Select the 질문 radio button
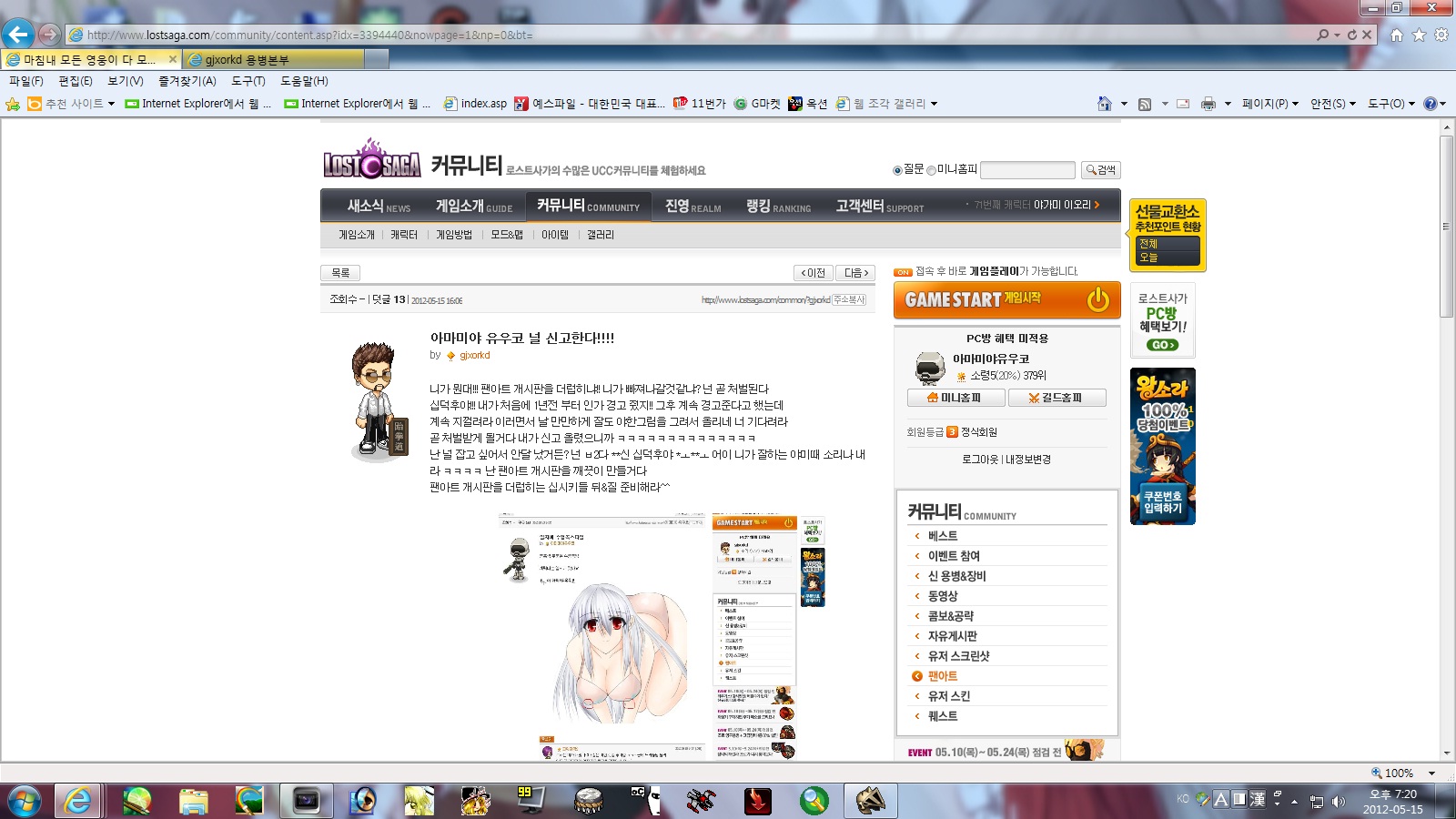The image size is (1456, 819). tap(897, 170)
